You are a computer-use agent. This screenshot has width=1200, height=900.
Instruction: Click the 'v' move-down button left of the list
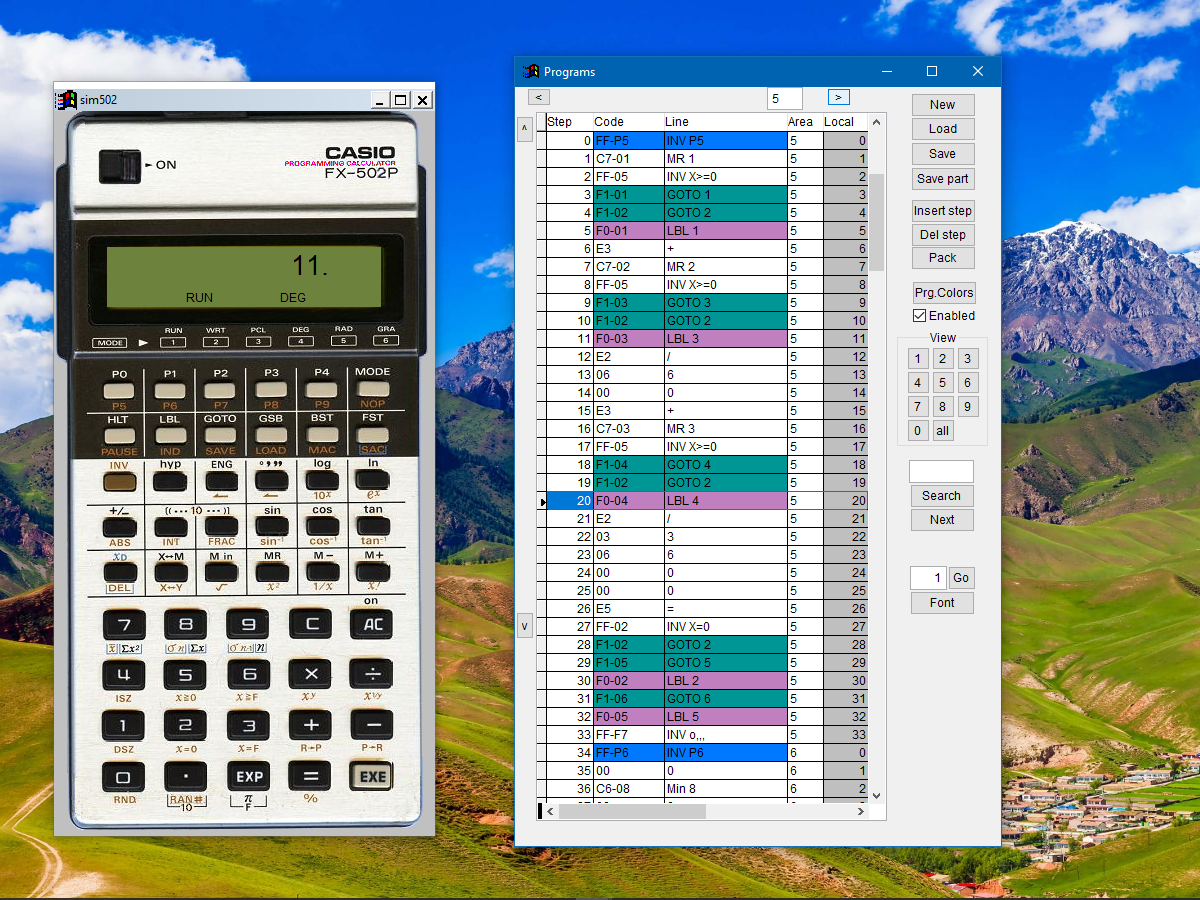coord(525,626)
